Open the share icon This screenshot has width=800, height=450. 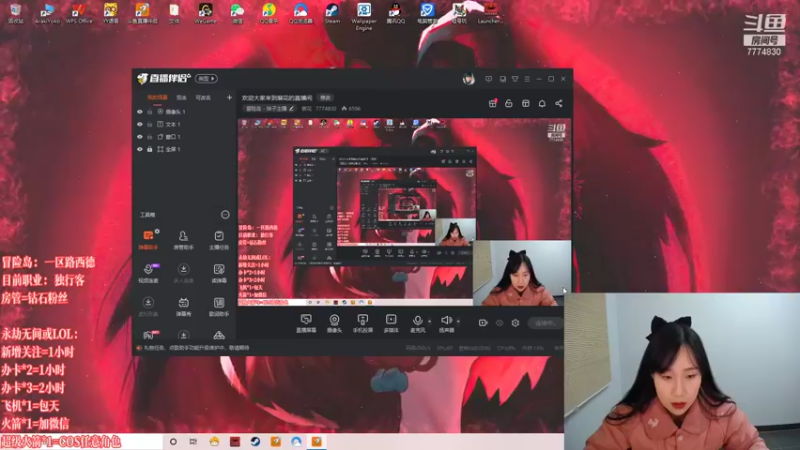(559, 104)
